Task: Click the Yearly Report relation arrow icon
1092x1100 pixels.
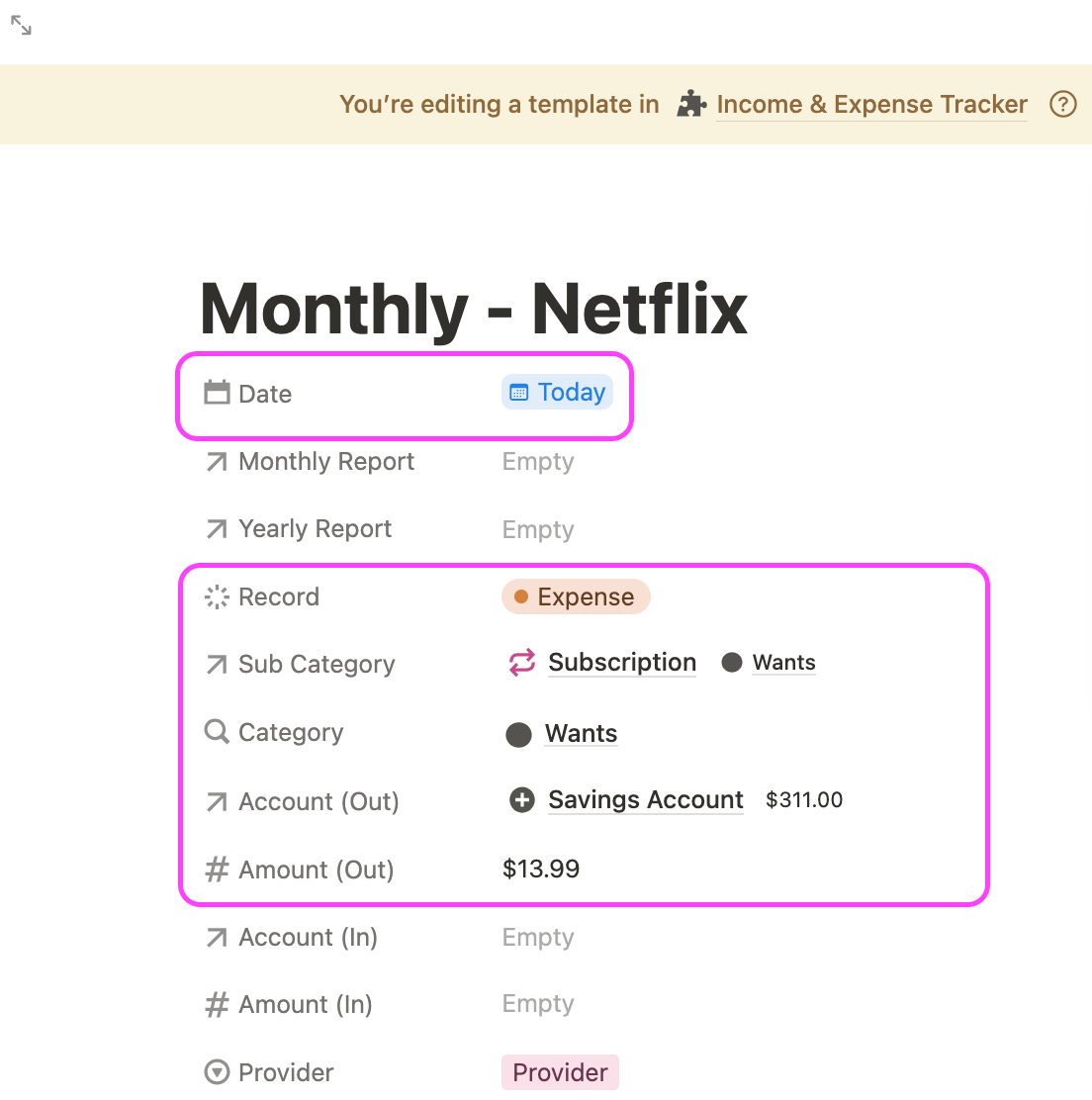Action: (217, 529)
